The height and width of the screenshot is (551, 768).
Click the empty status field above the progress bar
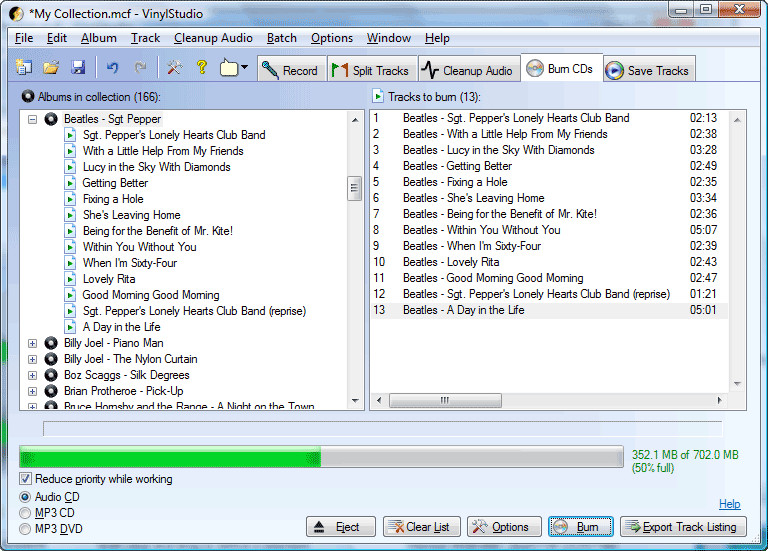[382, 429]
